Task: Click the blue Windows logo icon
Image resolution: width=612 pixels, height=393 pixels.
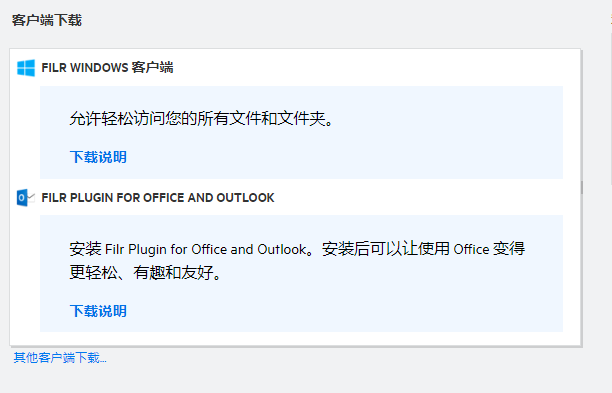Action: [x=26, y=68]
